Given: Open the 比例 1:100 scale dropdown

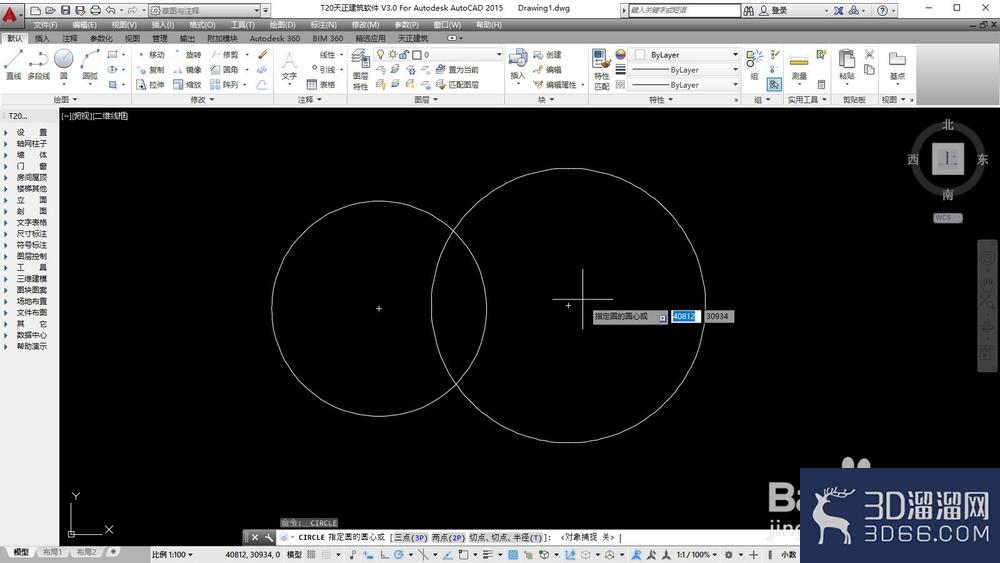Looking at the screenshot, I should pyautogui.click(x=172, y=555).
